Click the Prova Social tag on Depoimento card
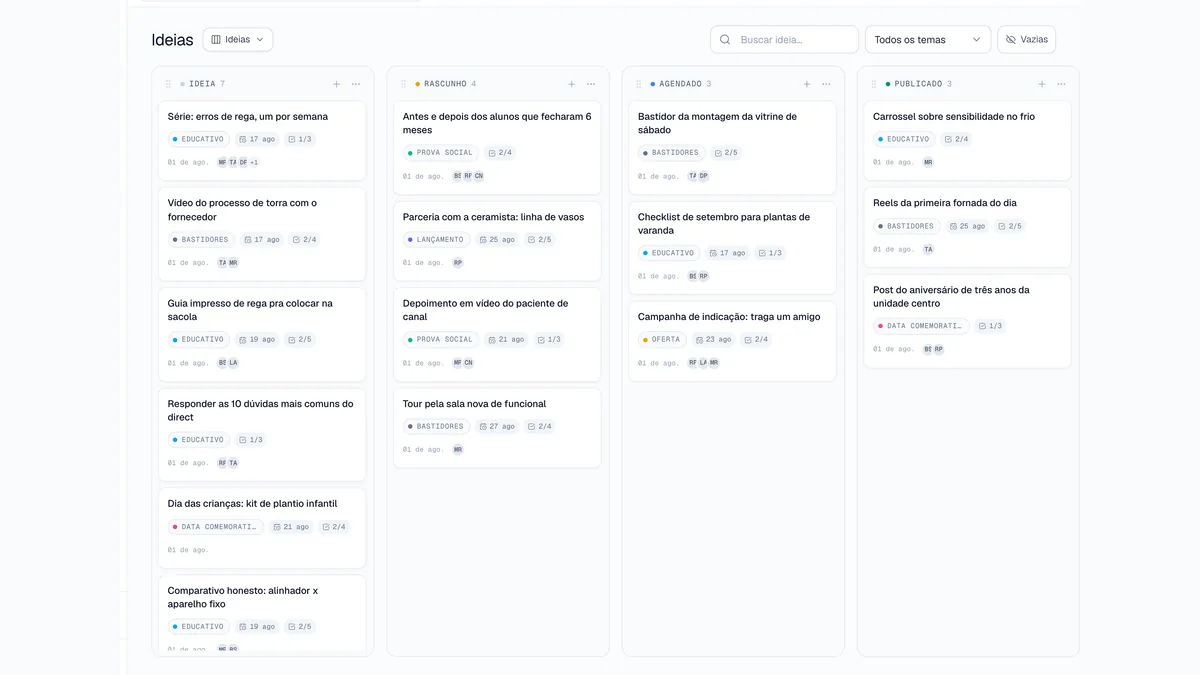 [441, 340]
